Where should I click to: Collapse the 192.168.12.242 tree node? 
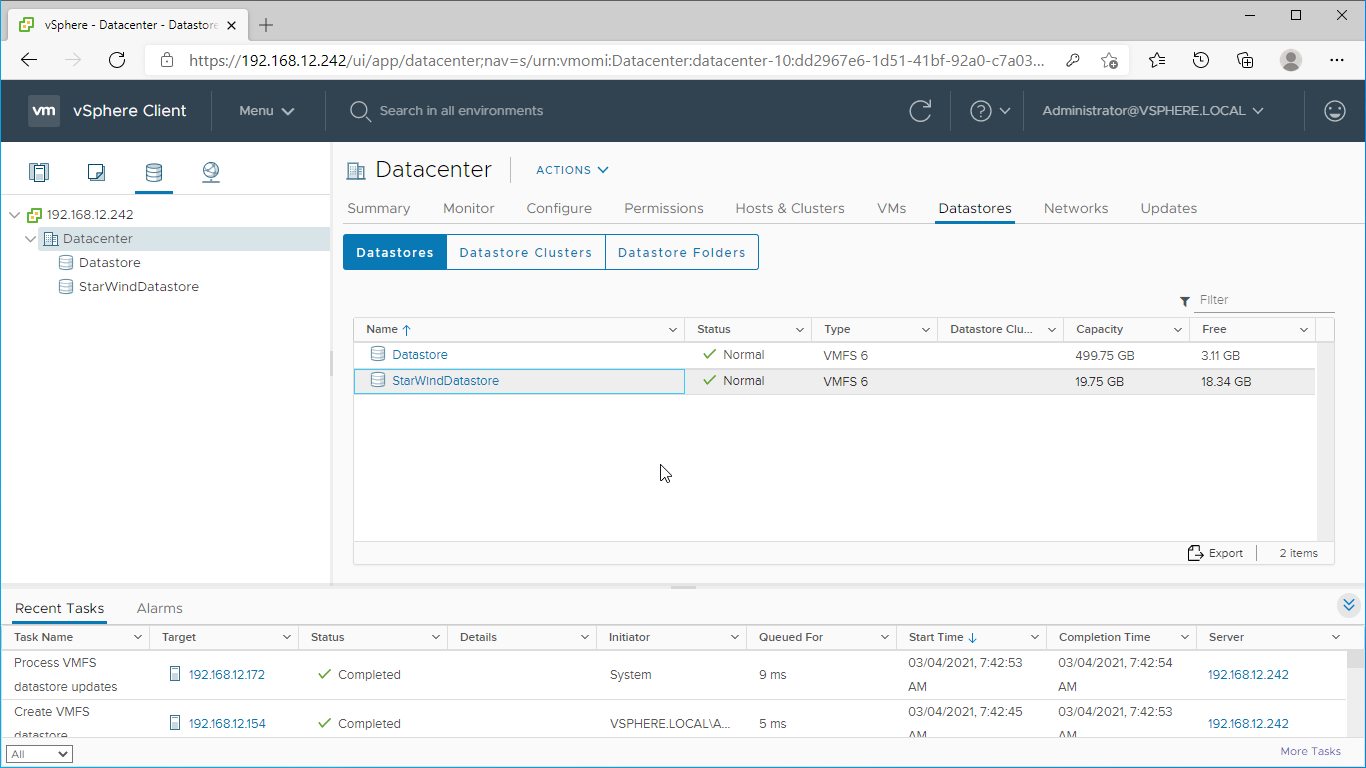coord(14,215)
